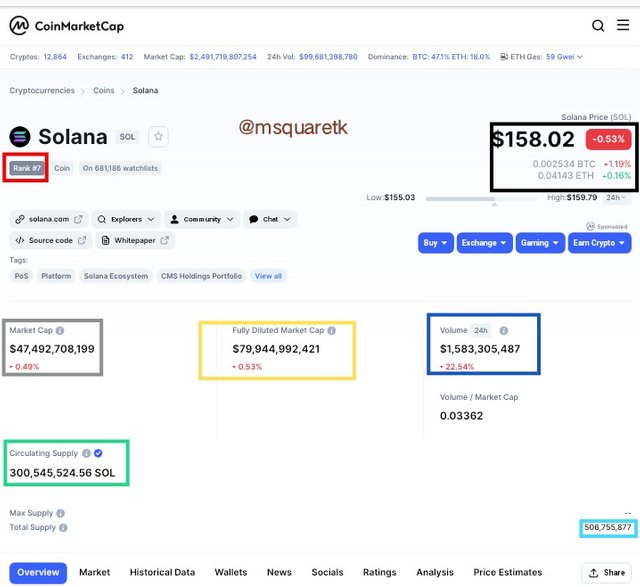Viewport: 640px width, 587px height.
Task: Select the Overview tab
Action: [x=38, y=573]
